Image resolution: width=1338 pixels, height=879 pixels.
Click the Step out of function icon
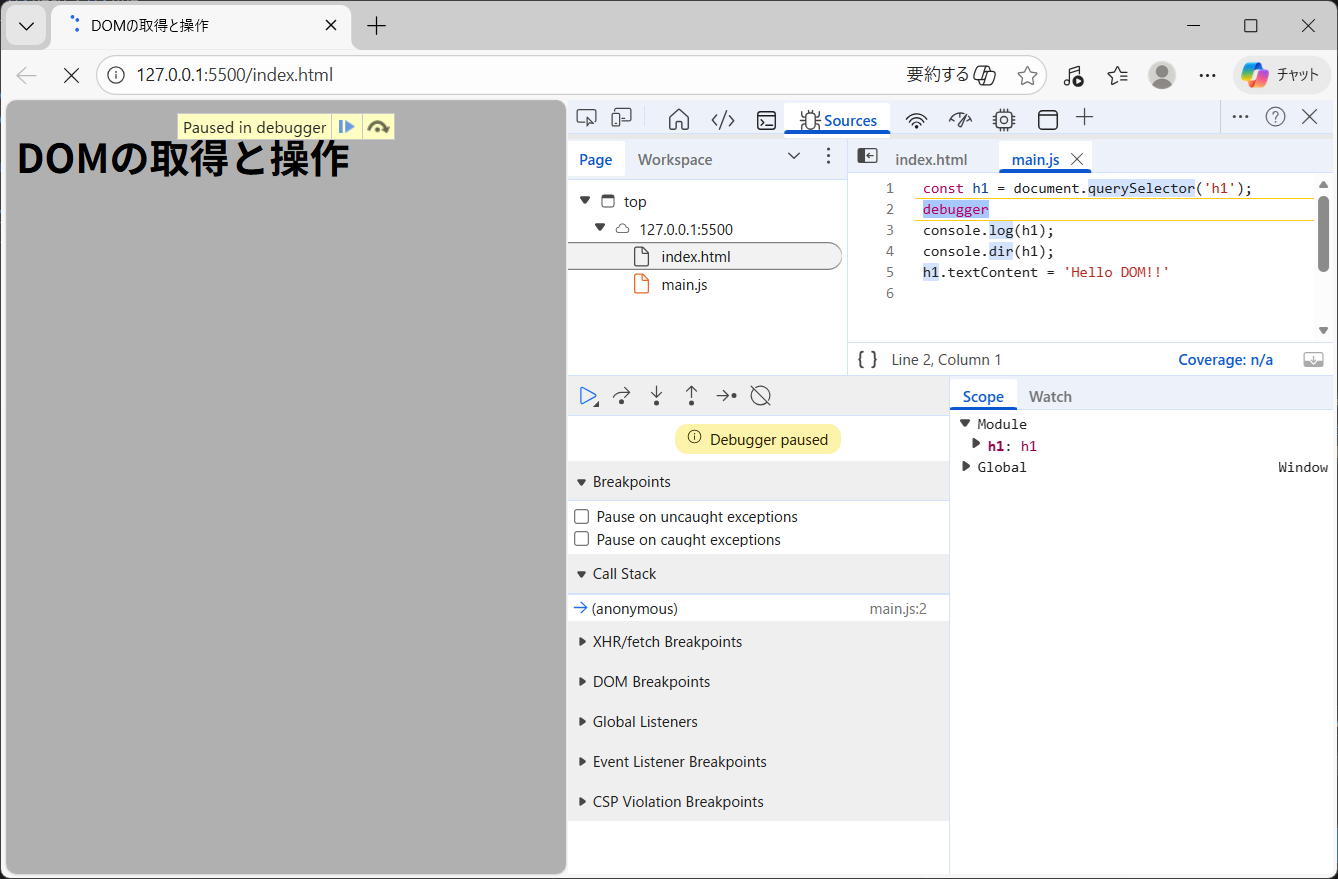(x=691, y=396)
